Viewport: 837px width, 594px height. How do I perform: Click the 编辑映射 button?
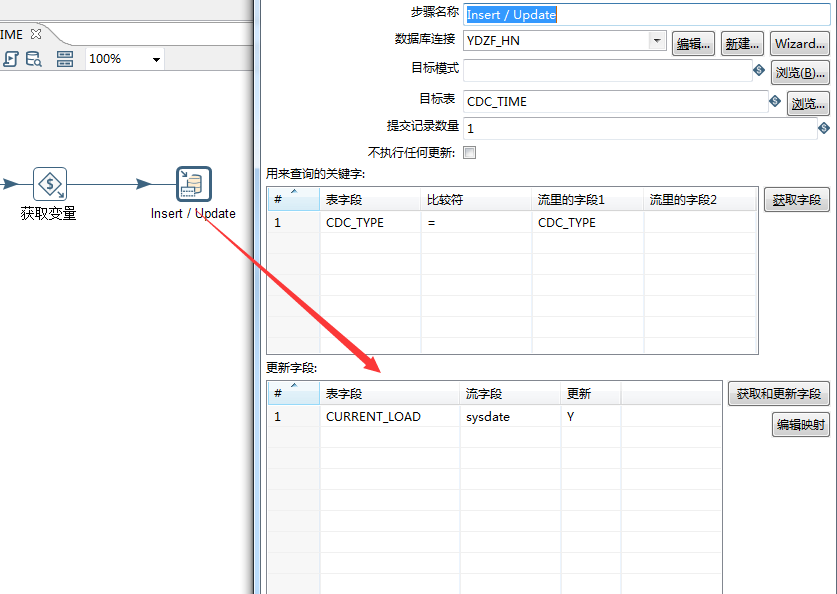pos(801,425)
